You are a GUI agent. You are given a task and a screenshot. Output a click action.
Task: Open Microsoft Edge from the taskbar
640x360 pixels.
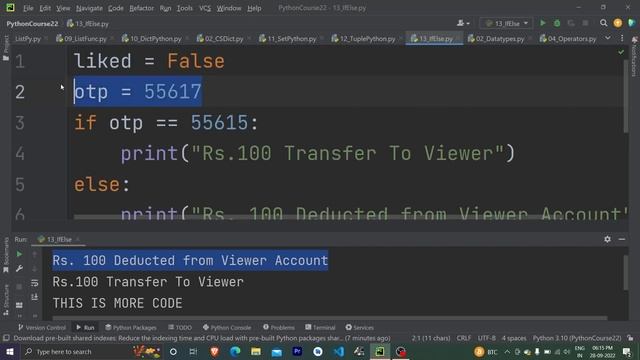pos(235,351)
